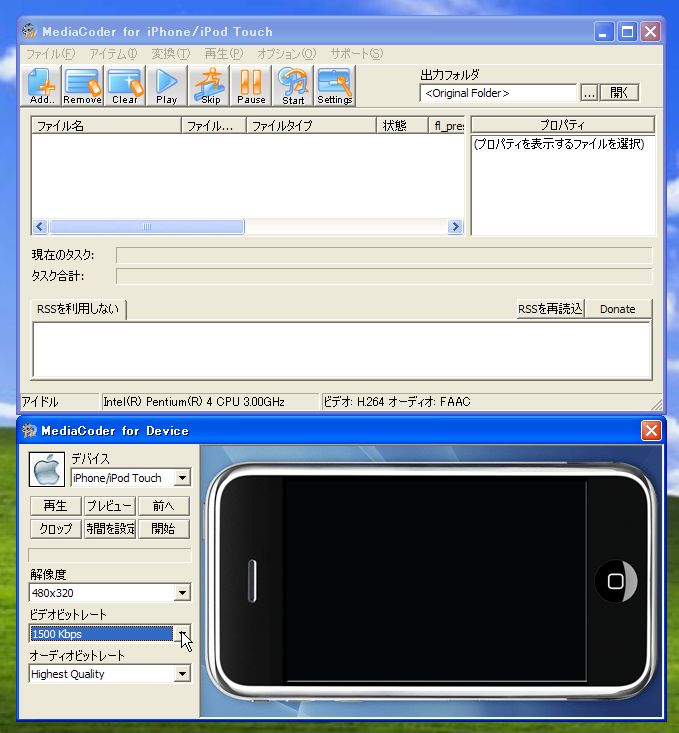The height and width of the screenshot is (733, 679).
Task: Click the iPhone preview screen
Action: pyautogui.click(x=435, y=579)
